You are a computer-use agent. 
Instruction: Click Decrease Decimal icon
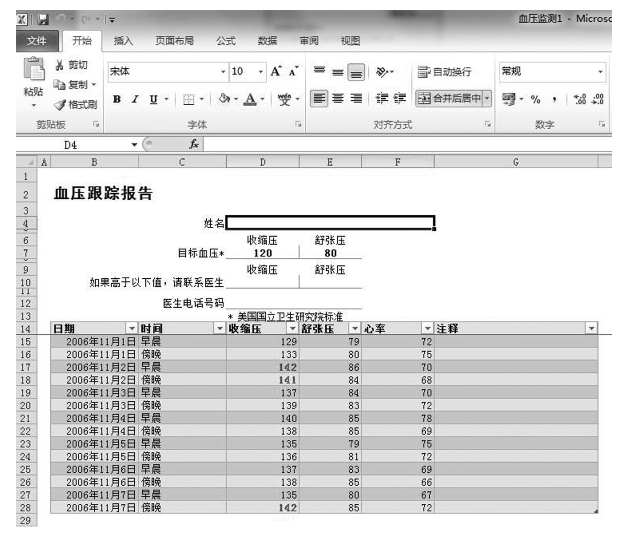(598, 99)
